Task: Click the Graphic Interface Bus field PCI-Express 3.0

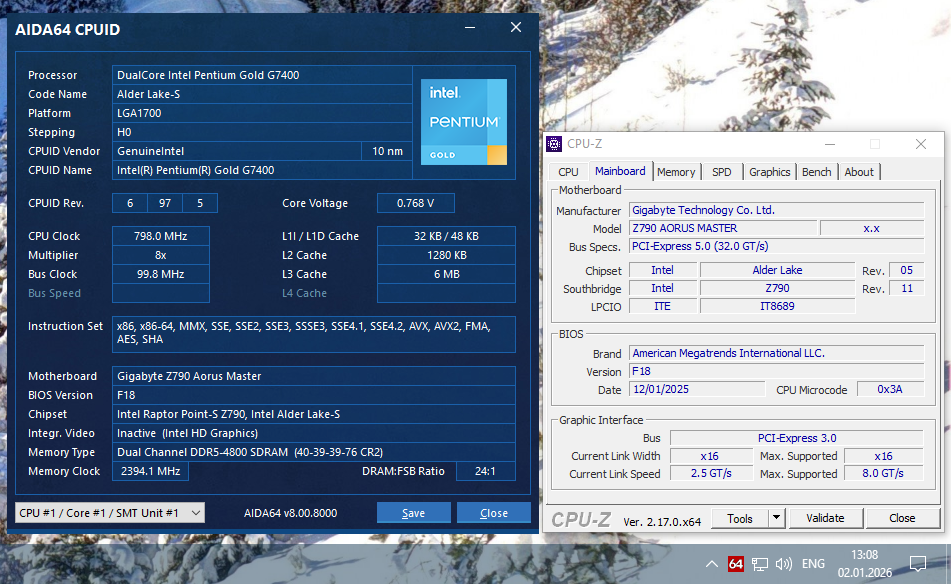Action: [797, 438]
